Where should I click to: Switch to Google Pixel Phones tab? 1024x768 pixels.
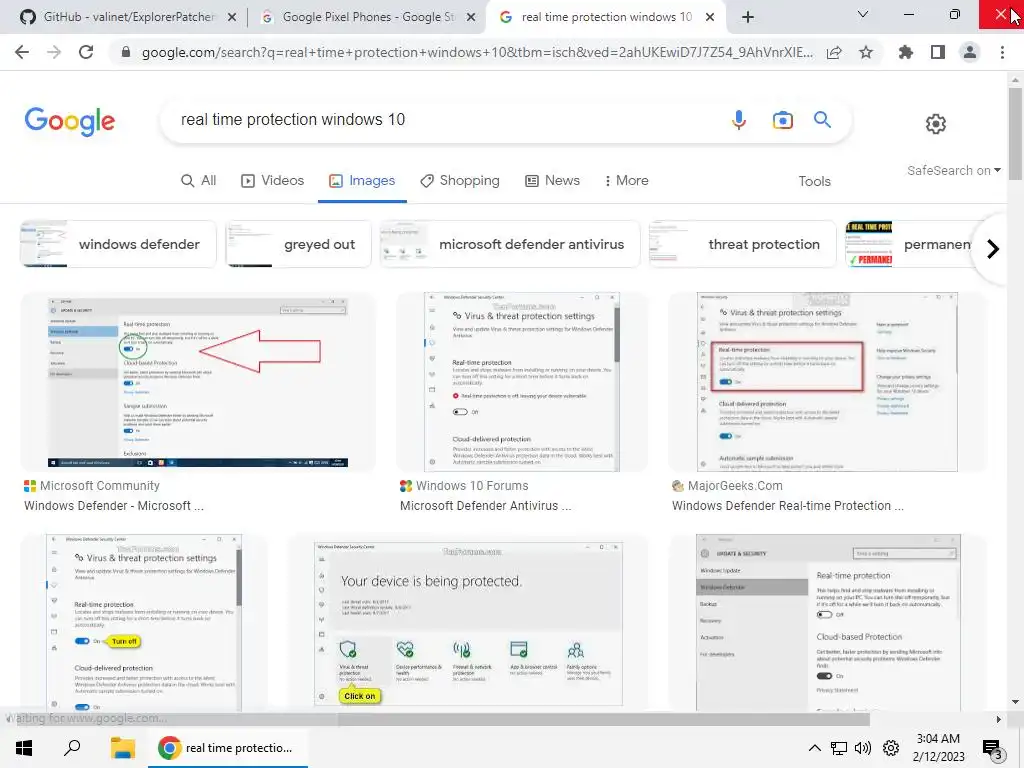pyautogui.click(x=368, y=17)
